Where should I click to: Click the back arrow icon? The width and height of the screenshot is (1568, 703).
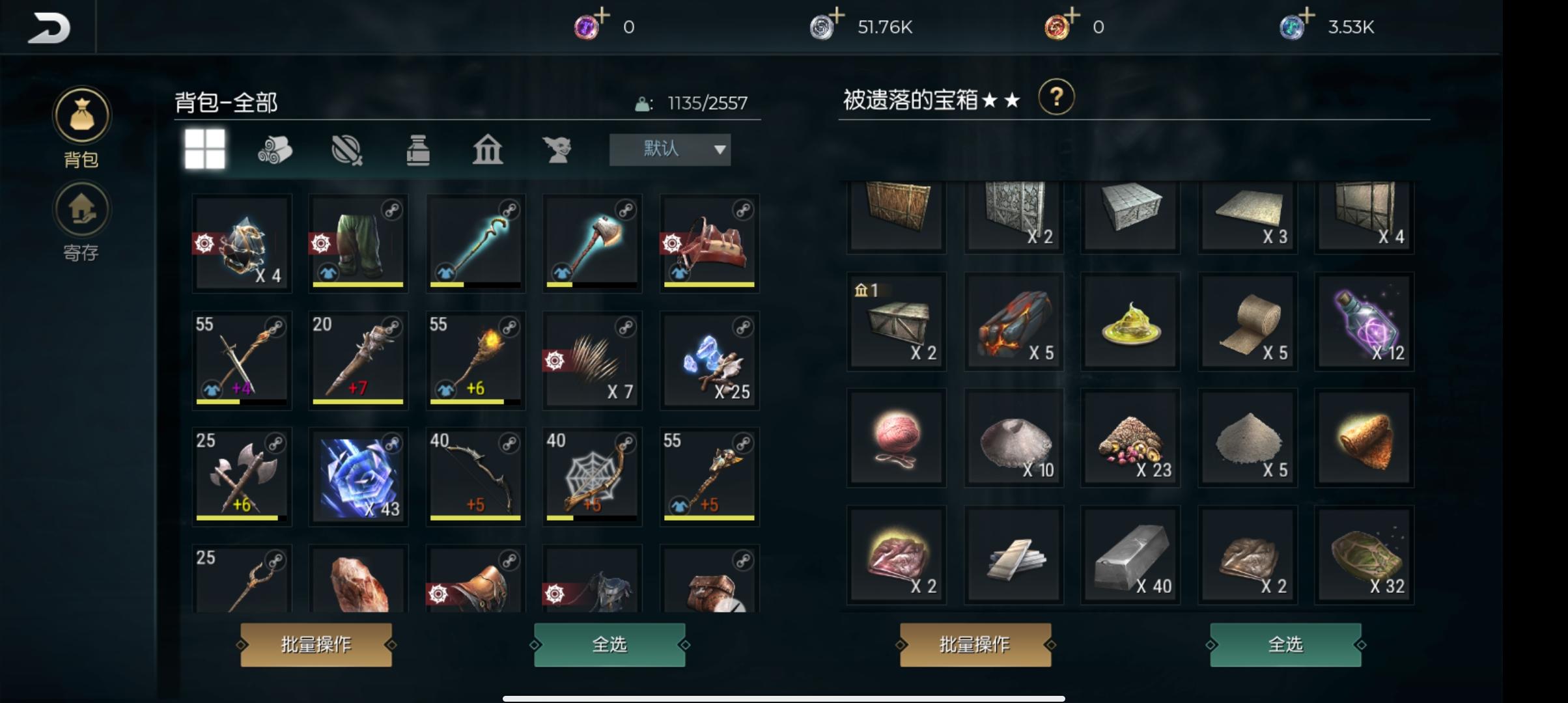coord(49,27)
